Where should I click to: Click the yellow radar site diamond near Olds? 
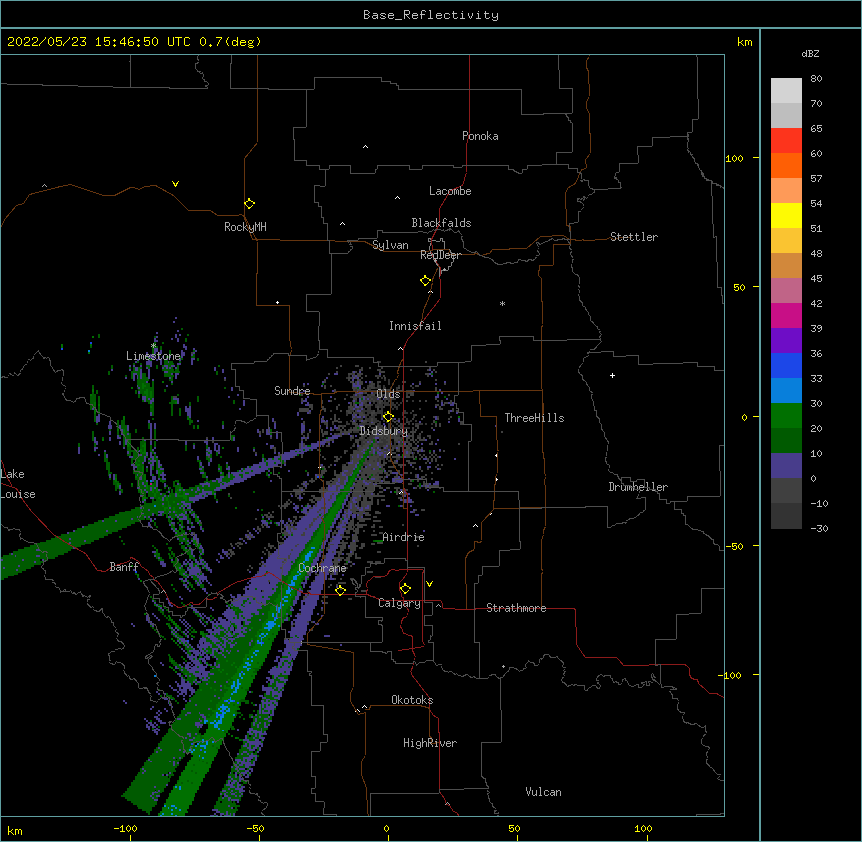(388, 417)
